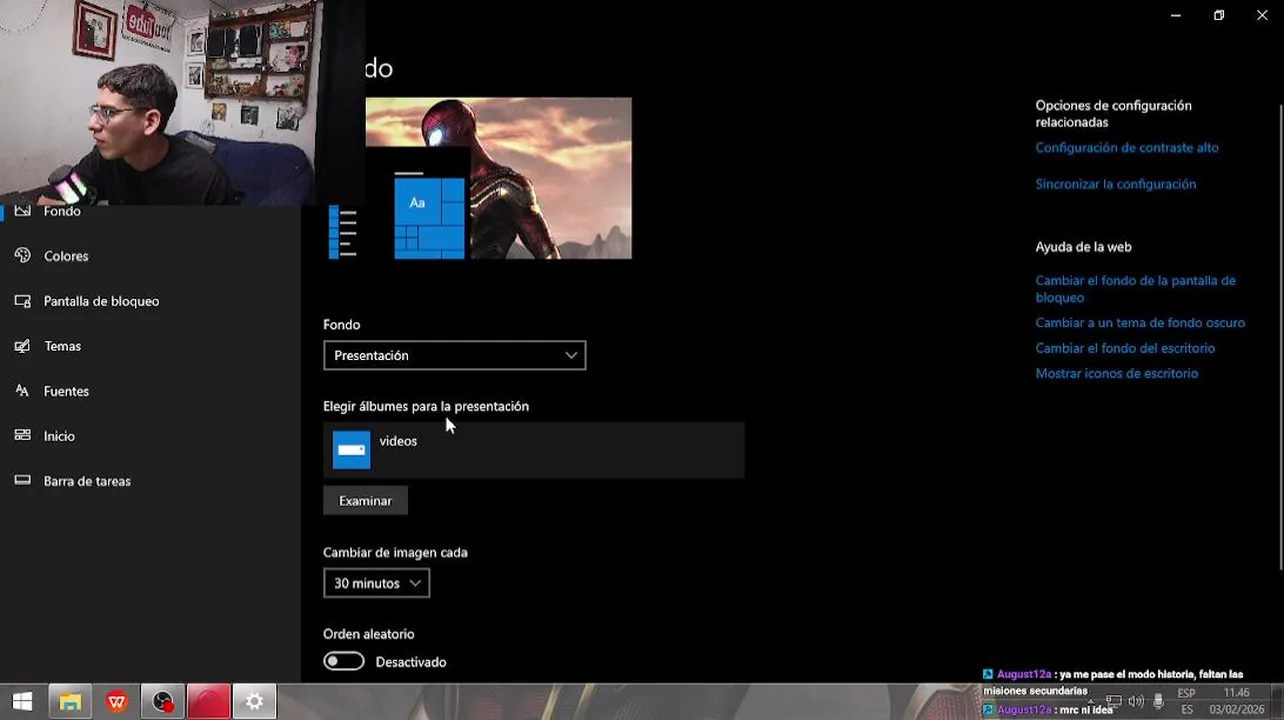Open Mostrar iconos de escritorio link
Viewport: 1284px width, 720px height.
pyautogui.click(x=1116, y=373)
